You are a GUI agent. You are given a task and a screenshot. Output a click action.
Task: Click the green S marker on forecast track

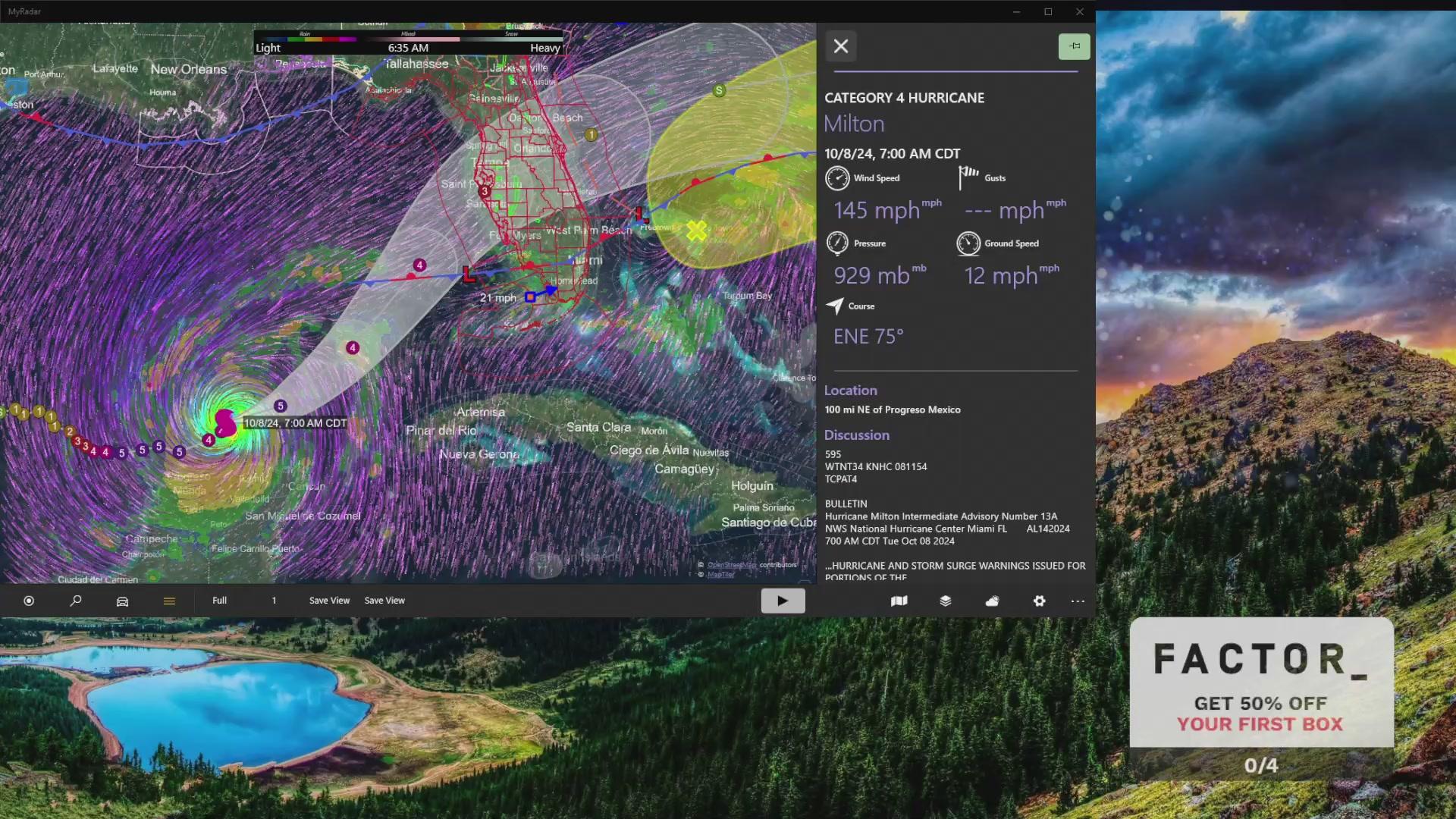point(719,90)
